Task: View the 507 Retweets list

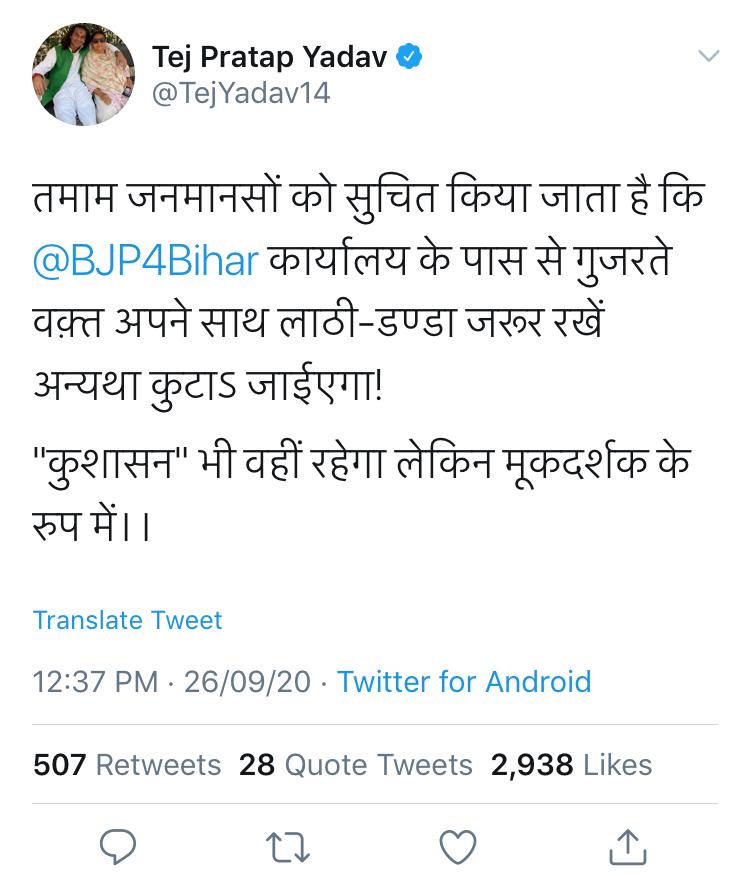Action: coord(127,765)
